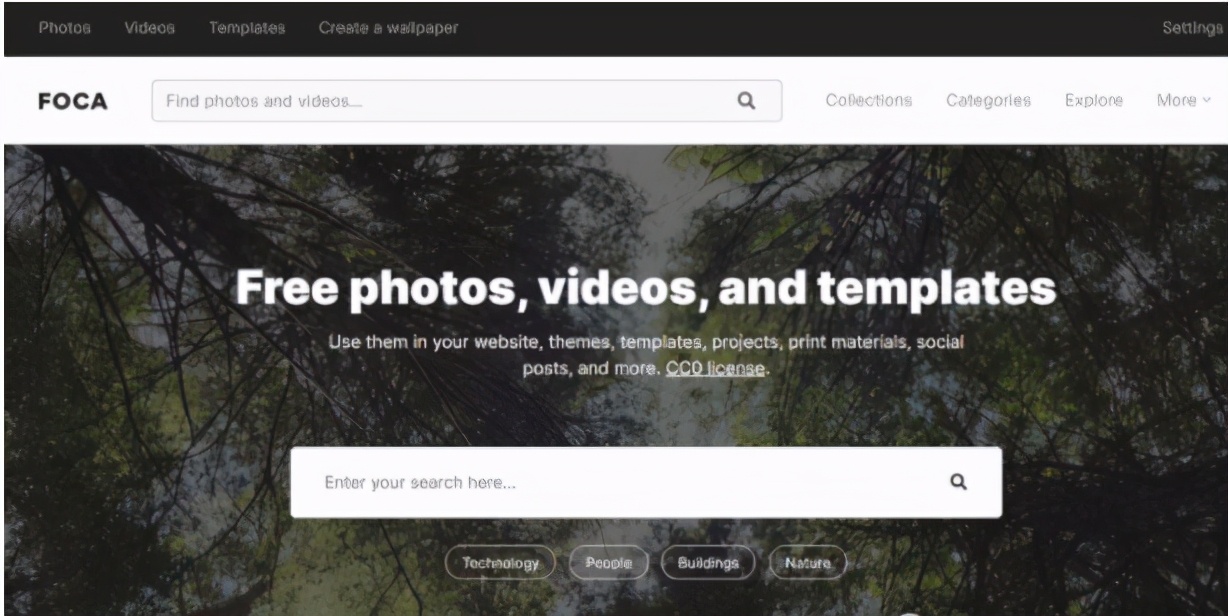Focus the "Enter your search here" field
The width and height of the screenshot is (1228, 616).
click(646, 482)
